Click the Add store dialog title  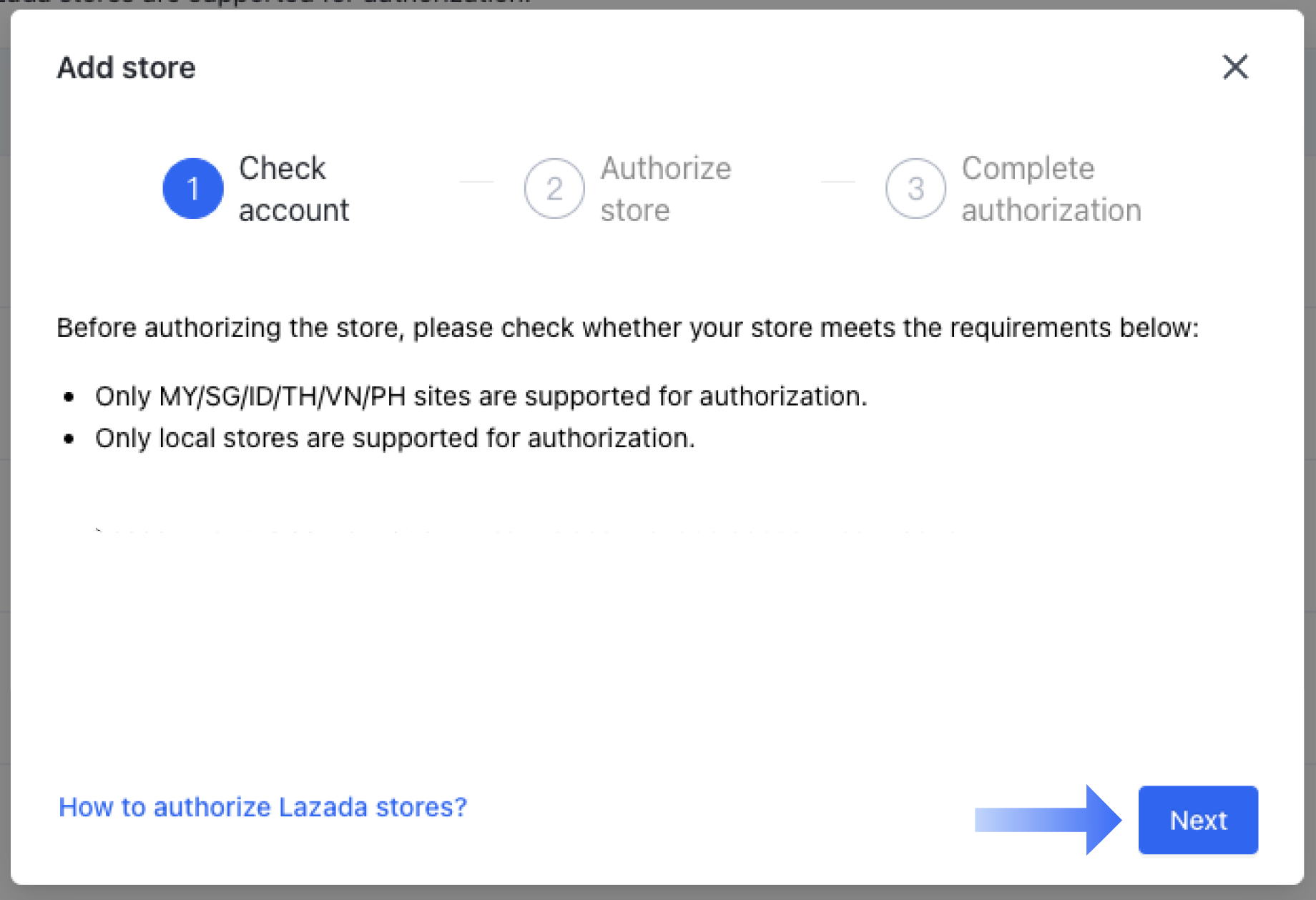pyautogui.click(x=126, y=68)
